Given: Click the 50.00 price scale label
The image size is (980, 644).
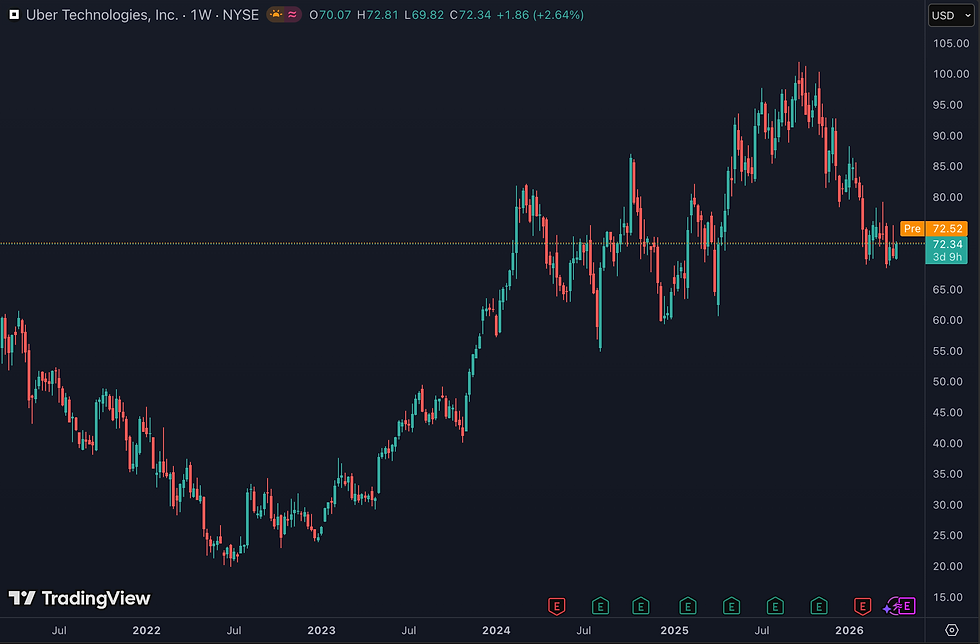Looking at the screenshot, I should tap(948, 381).
